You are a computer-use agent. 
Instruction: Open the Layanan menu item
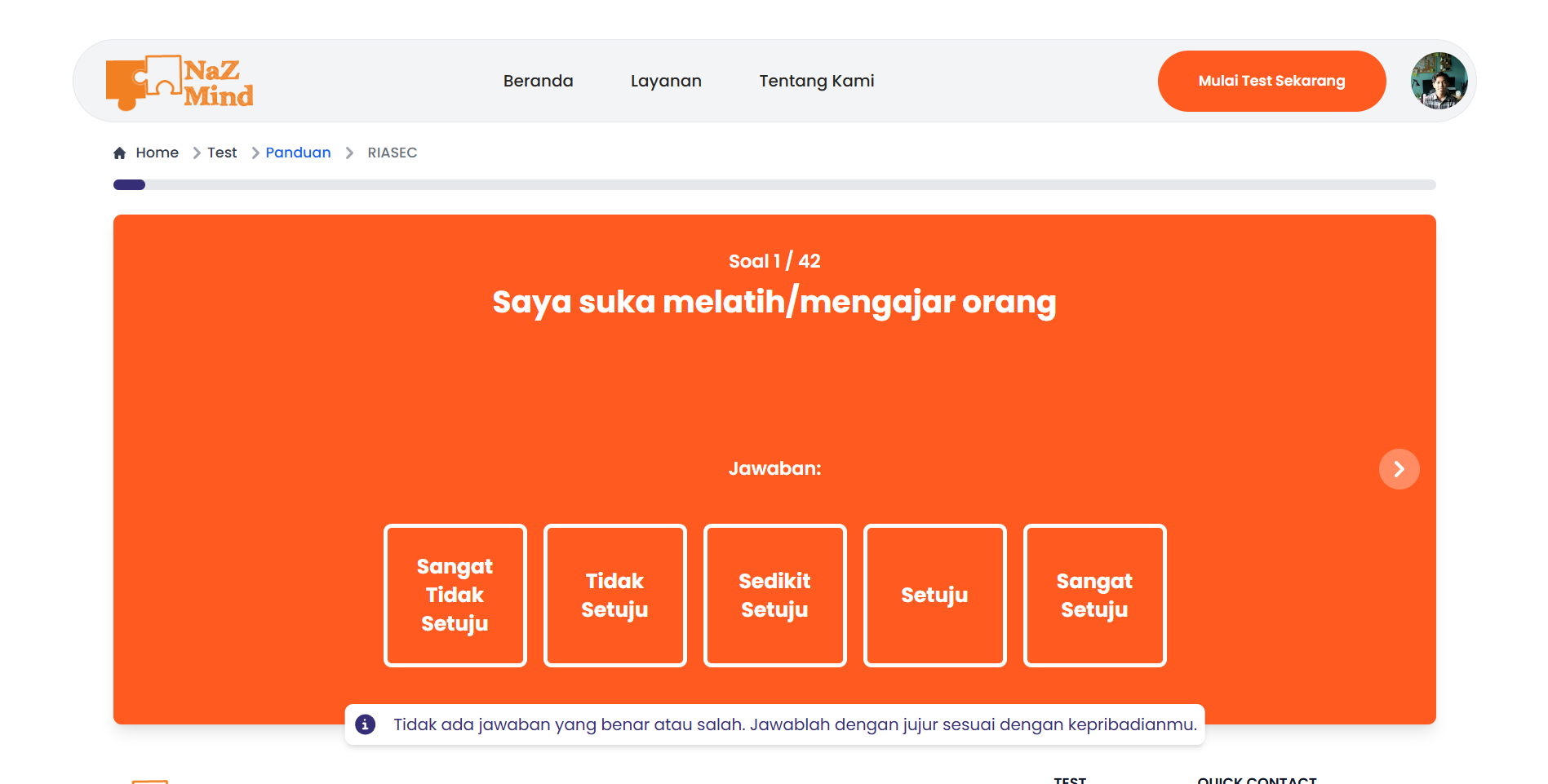666,81
